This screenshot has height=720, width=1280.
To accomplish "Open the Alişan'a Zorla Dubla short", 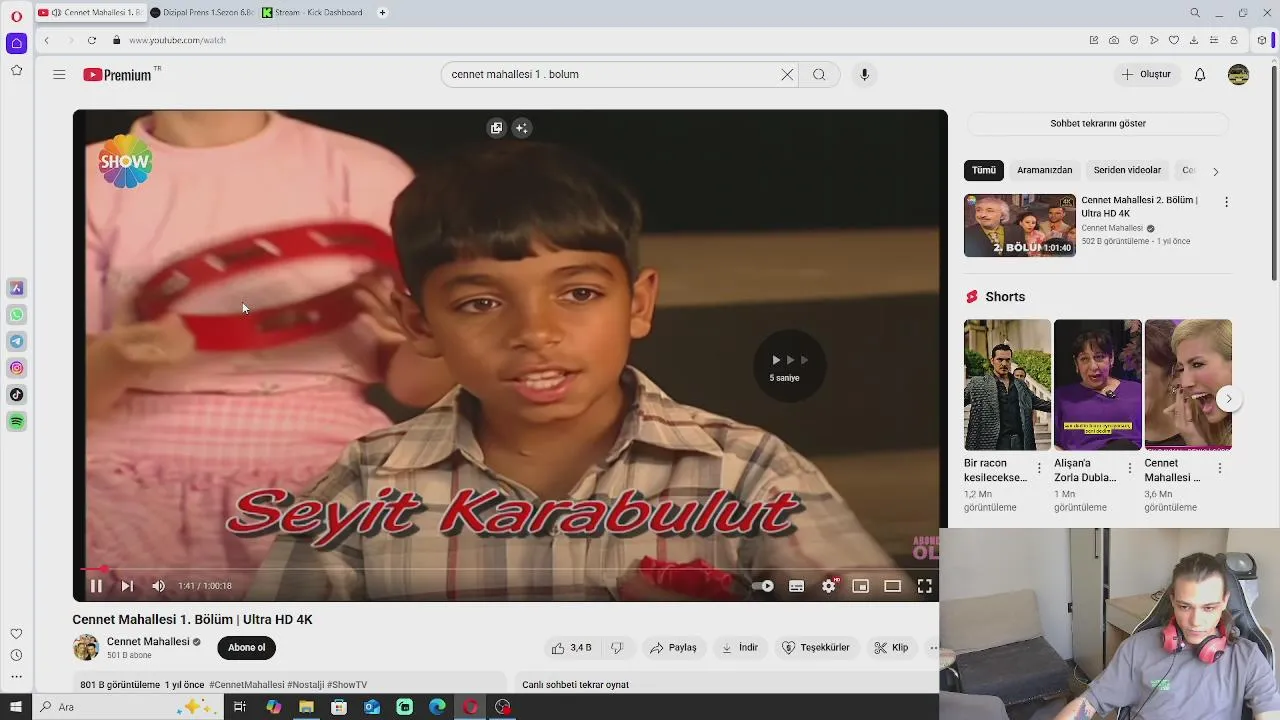I will (x=1097, y=385).
